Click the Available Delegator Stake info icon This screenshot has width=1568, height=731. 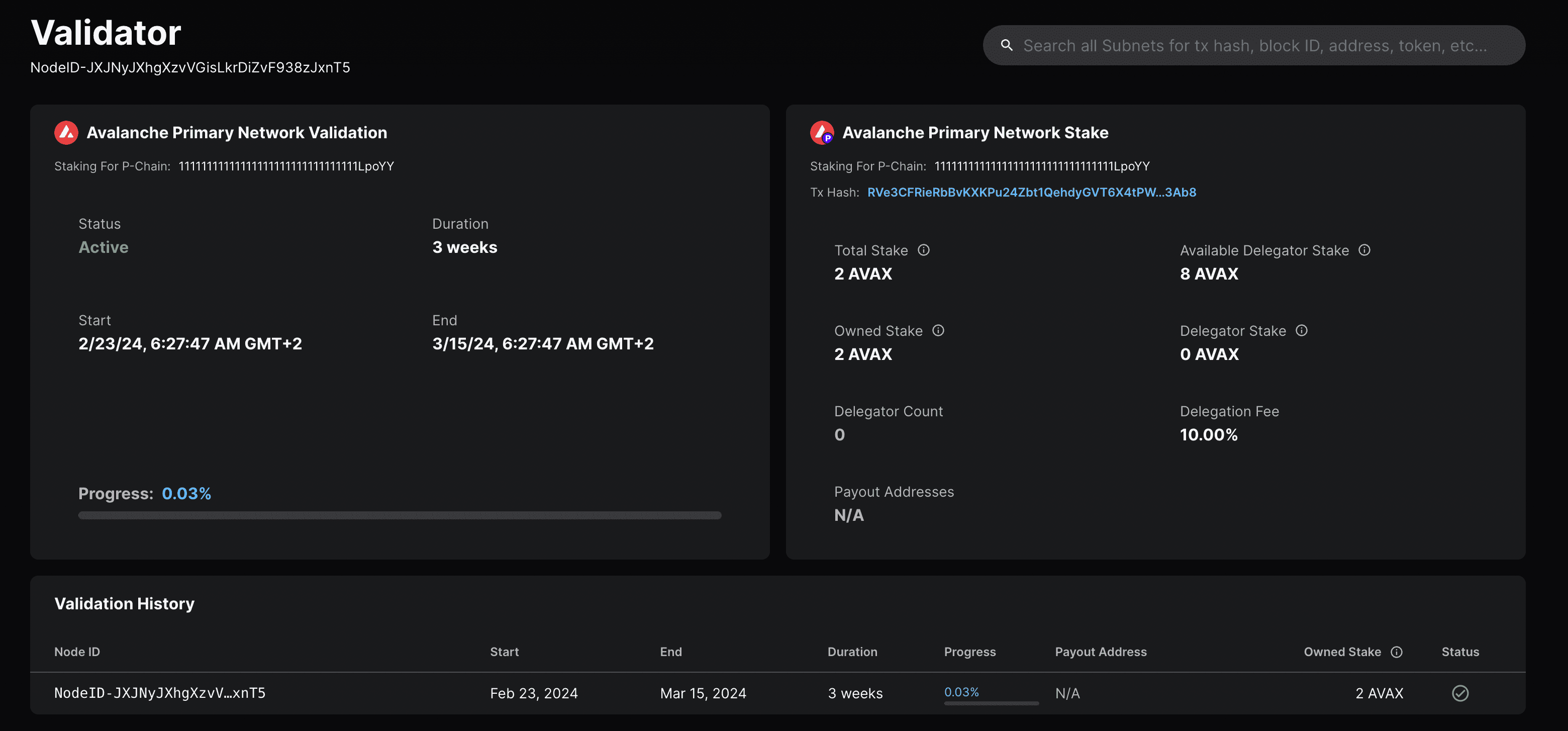(1364, 250)
